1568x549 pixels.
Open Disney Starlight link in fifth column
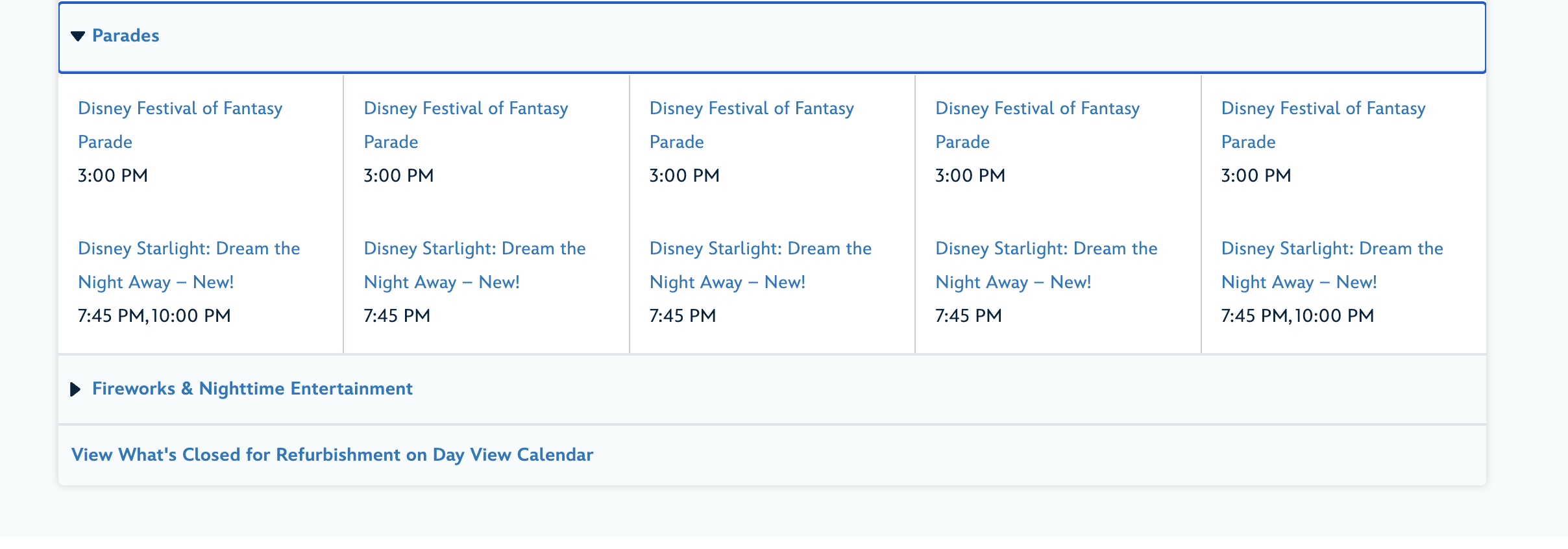(1332, 249)
